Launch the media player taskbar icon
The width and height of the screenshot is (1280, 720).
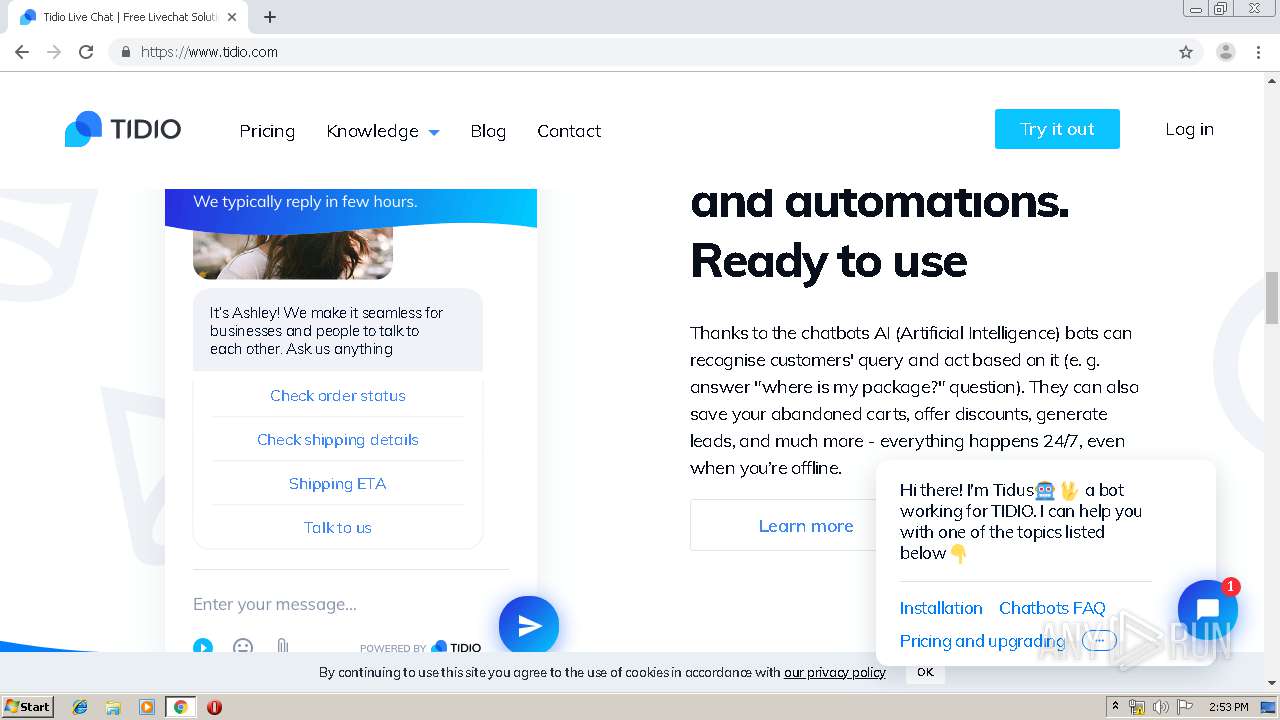click(147, 707)
